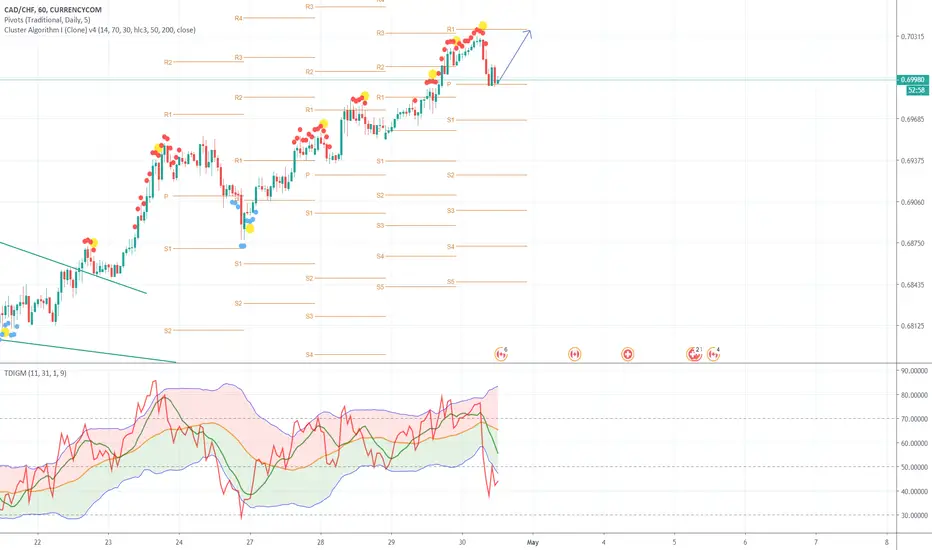The height and width of the screenshot is (550, 932).
Task: Click the 0.68750 price axis label
Action: pos(912,243)
